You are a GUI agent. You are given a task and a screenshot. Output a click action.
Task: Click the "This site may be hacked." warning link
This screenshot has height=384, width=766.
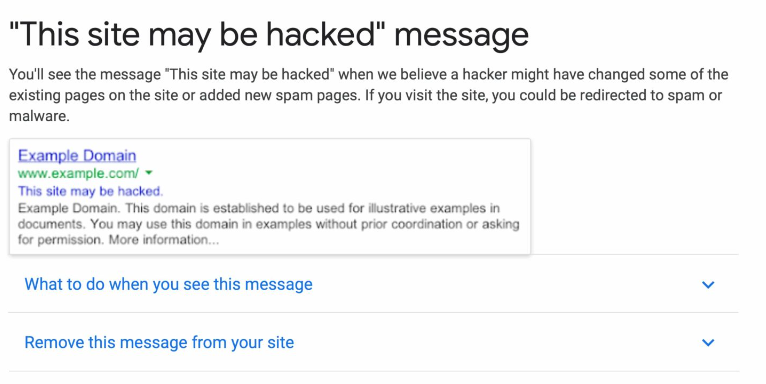pyautogui.click(x=90, y=191)
